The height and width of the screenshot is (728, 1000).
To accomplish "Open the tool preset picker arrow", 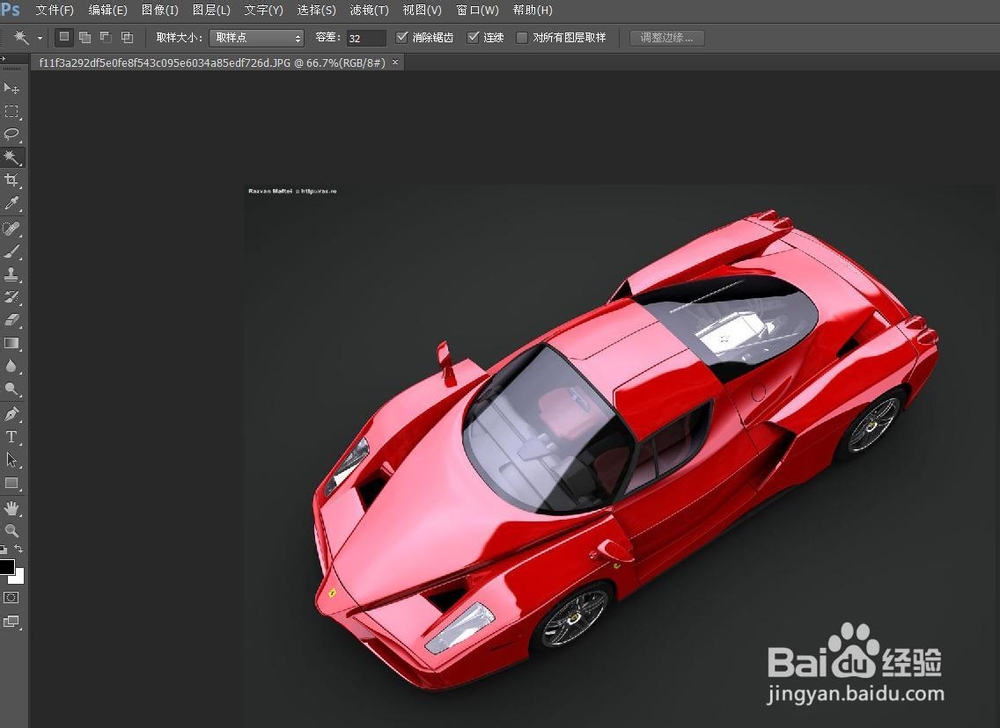I will pos(40,38).
